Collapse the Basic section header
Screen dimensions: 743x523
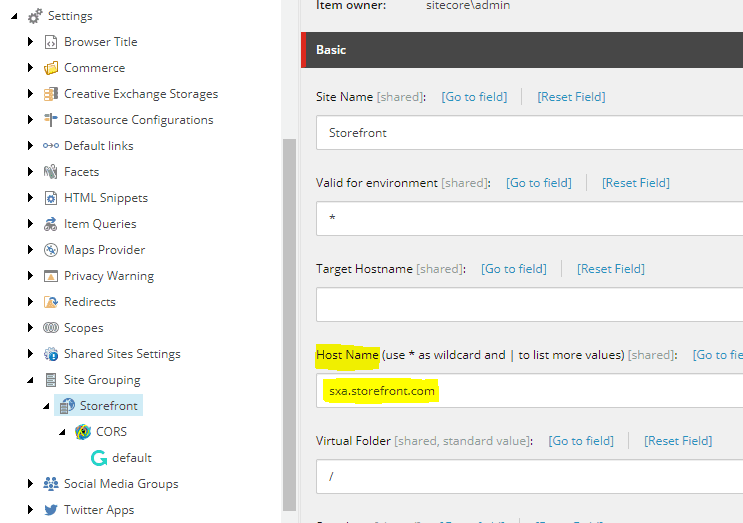(x=522, y=50)
